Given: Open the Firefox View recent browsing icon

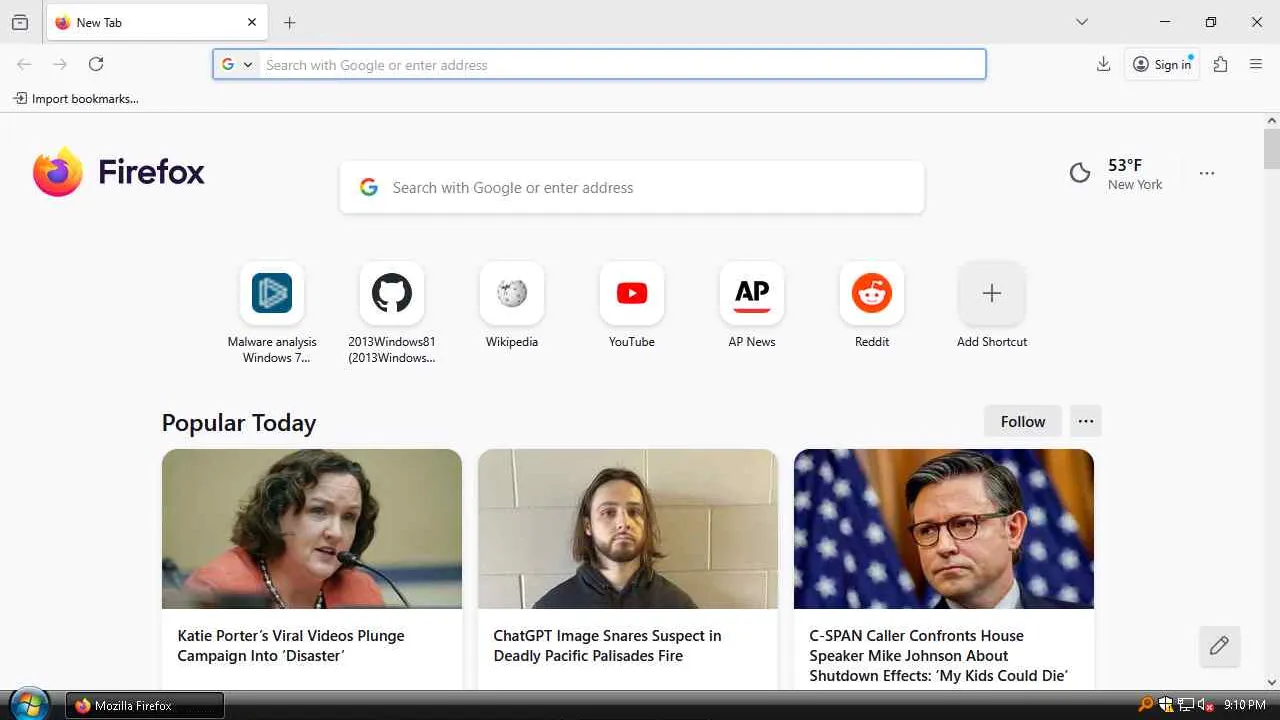Looking at the screenshot, I should pos(20,22).
